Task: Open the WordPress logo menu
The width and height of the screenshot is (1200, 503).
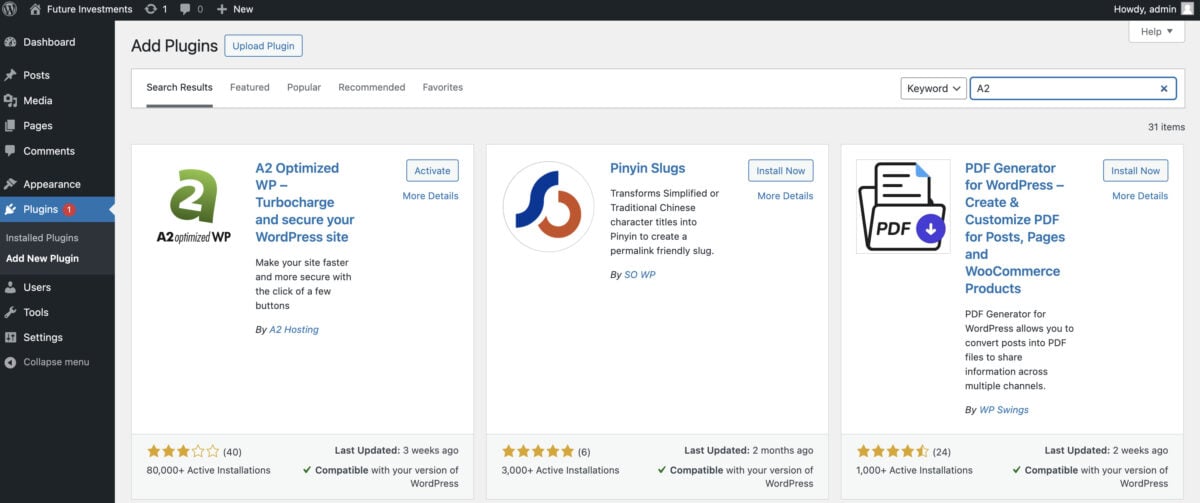Action: (11, 9)
